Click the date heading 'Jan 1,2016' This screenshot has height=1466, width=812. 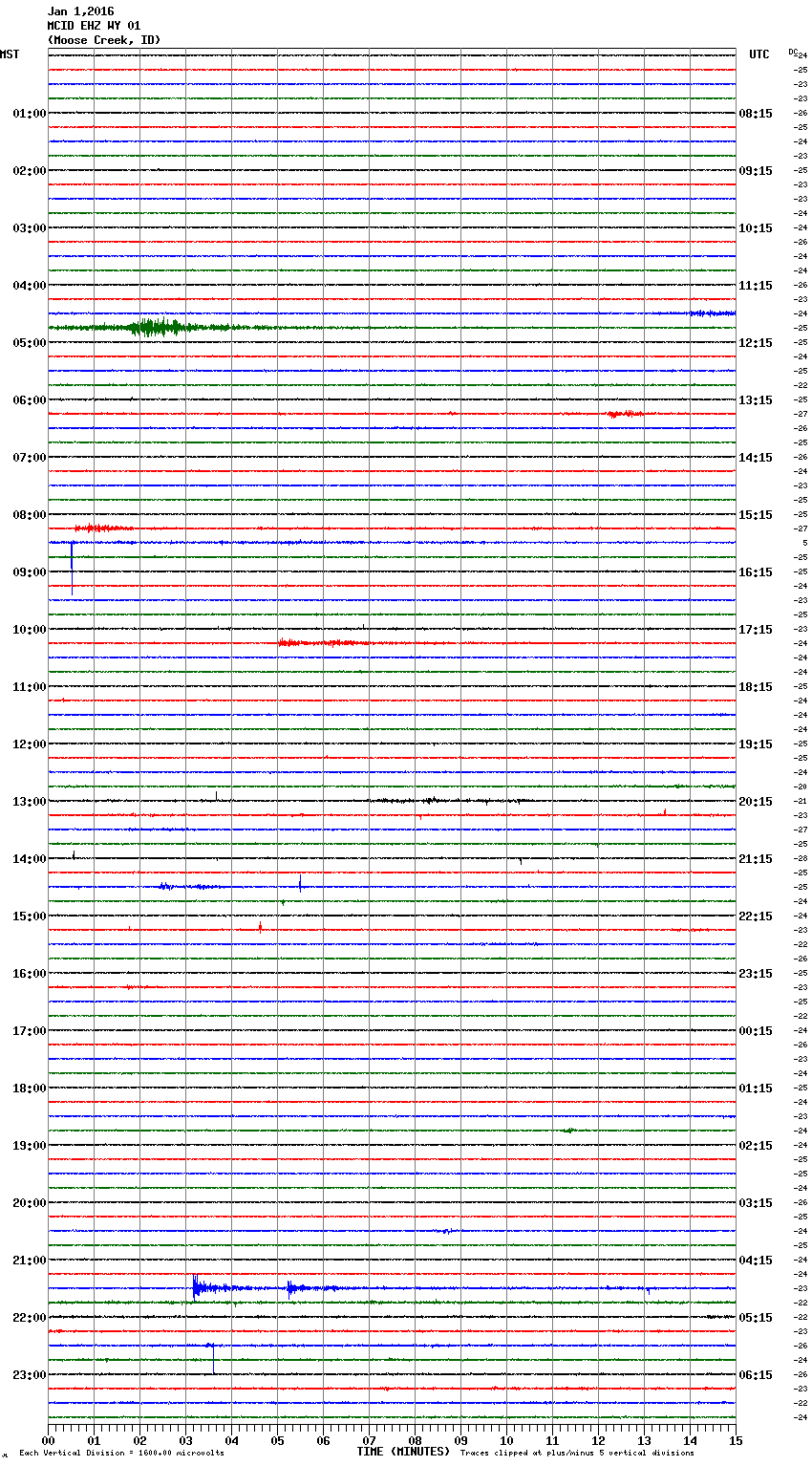pyautogui.click(x=80, y=11)
